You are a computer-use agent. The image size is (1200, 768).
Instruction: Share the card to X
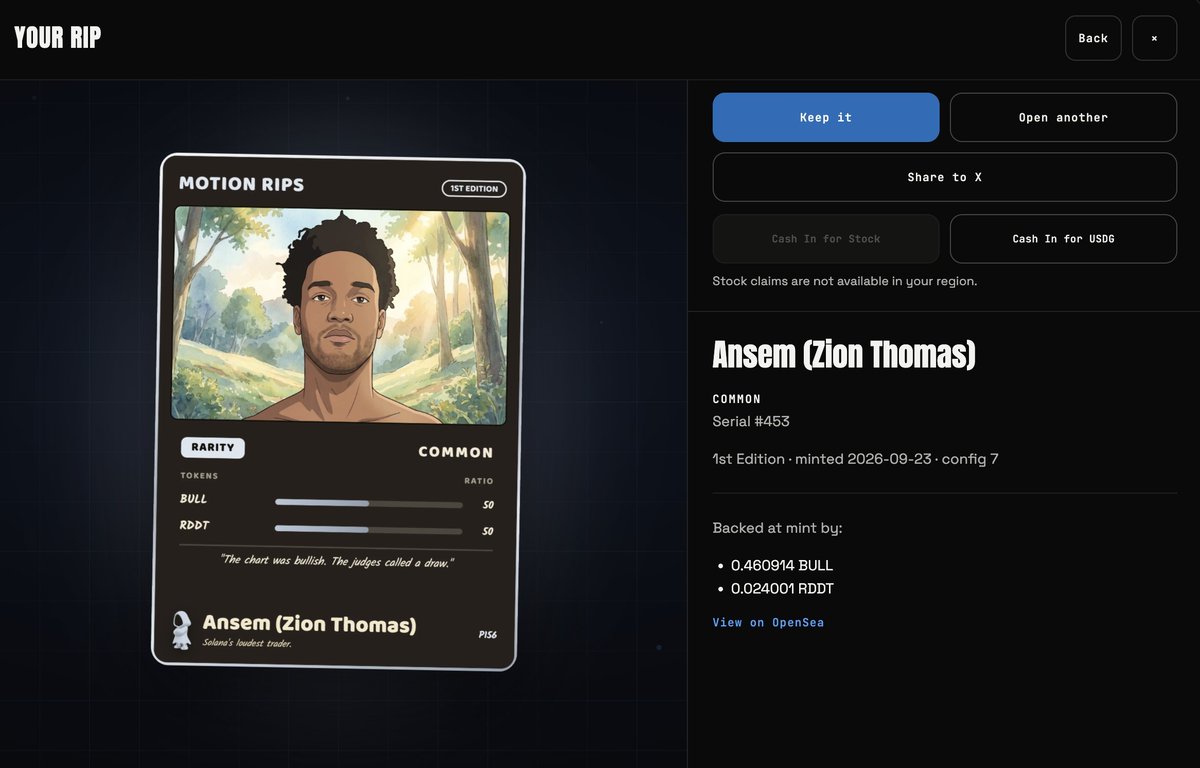945,177
